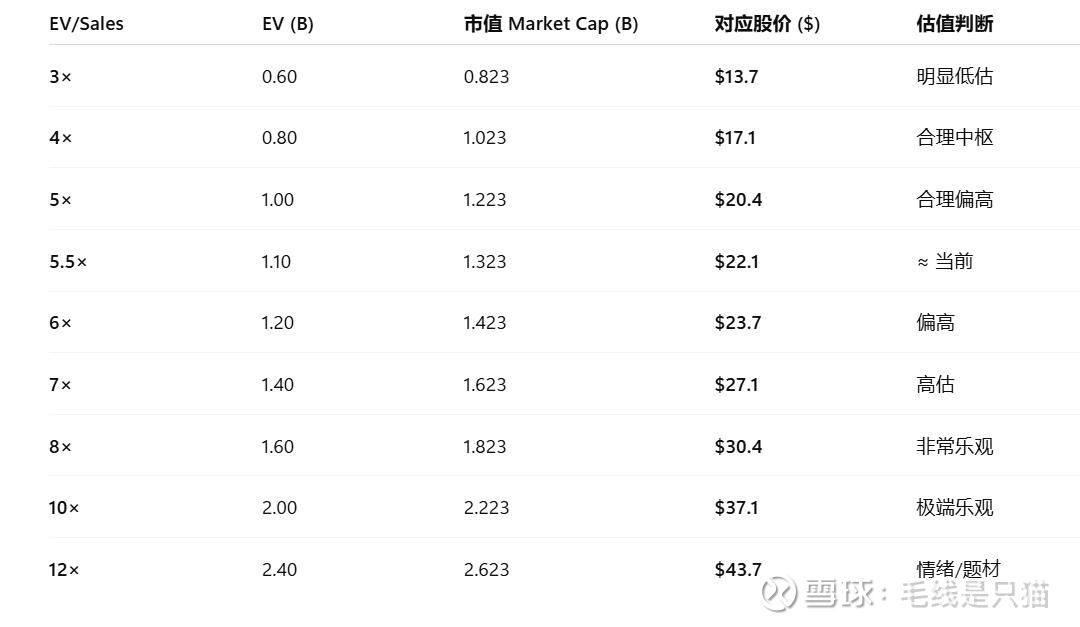
Task: Click the 1.823 market cap value
Action: click(485, 446)
